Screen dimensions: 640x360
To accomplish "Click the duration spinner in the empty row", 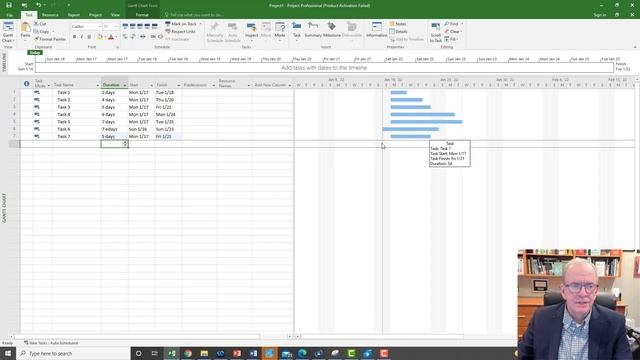I will point(125,144).
